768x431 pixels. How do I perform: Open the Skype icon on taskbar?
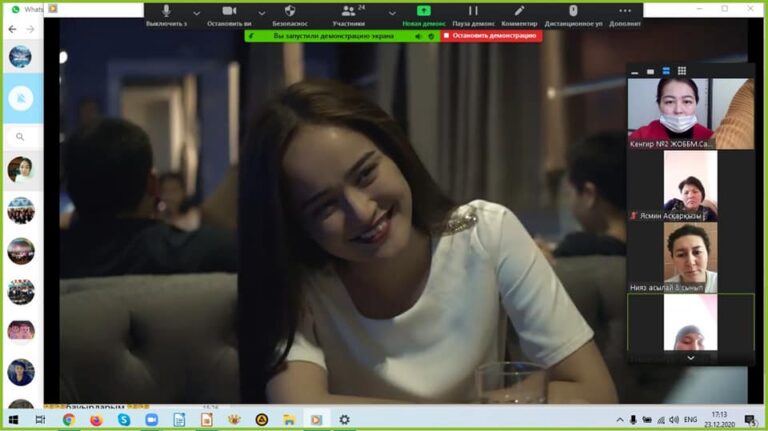pos(124,420)
